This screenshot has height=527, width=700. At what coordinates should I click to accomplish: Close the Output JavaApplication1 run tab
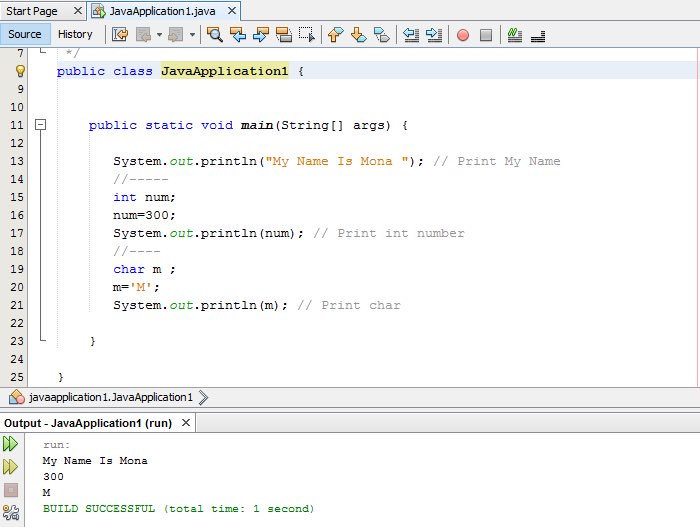[186, 422]
